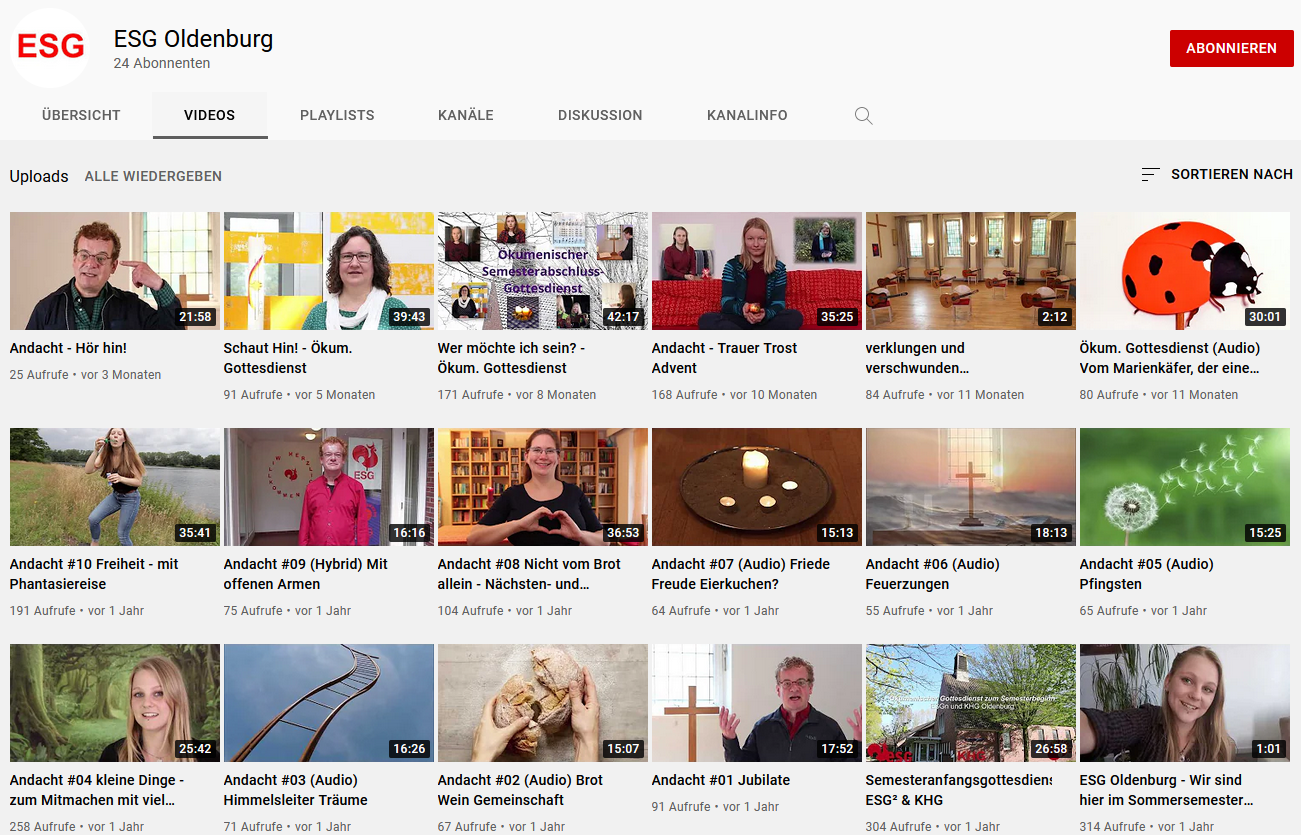Select the Videos tab
Image resolution: width=1301 pixels, height=835 pixels.
(210, 115)
